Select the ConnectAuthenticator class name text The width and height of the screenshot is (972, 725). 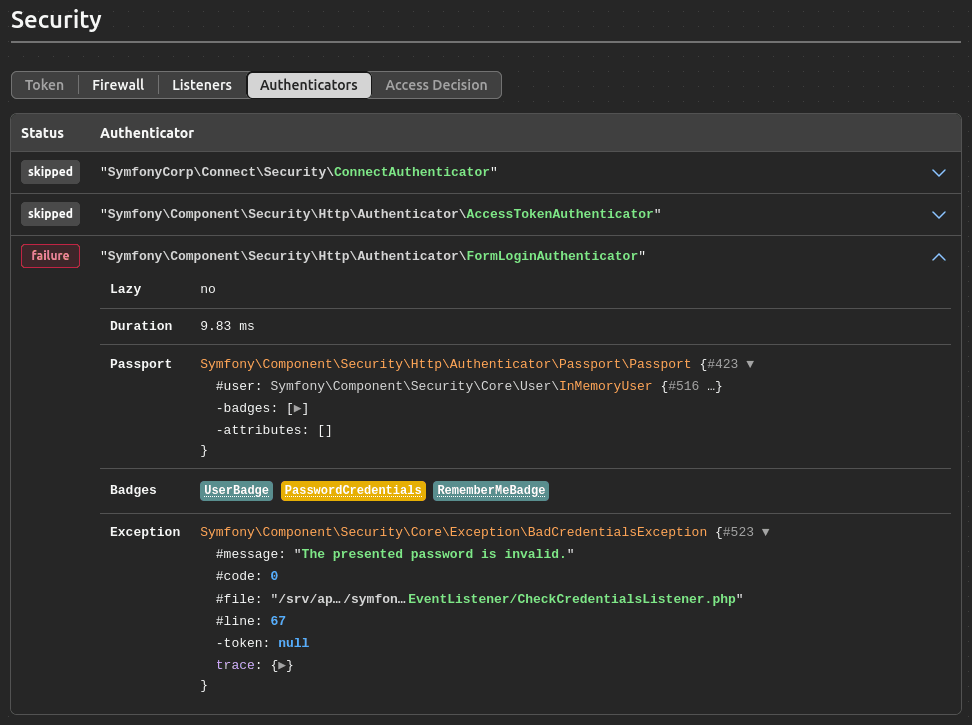coord(412,172)
